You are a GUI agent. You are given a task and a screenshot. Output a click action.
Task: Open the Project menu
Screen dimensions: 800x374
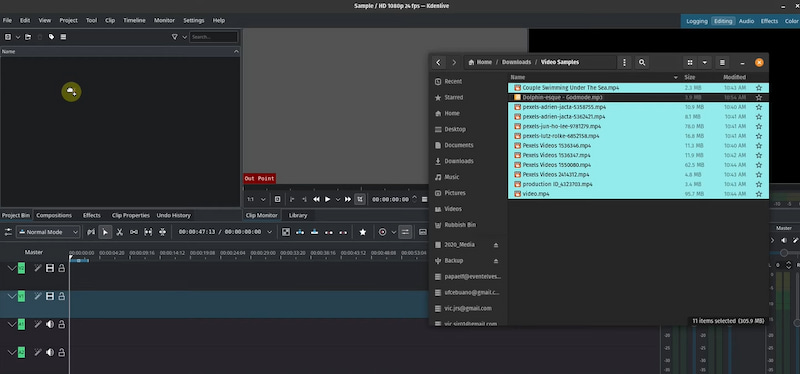[68, 20]
